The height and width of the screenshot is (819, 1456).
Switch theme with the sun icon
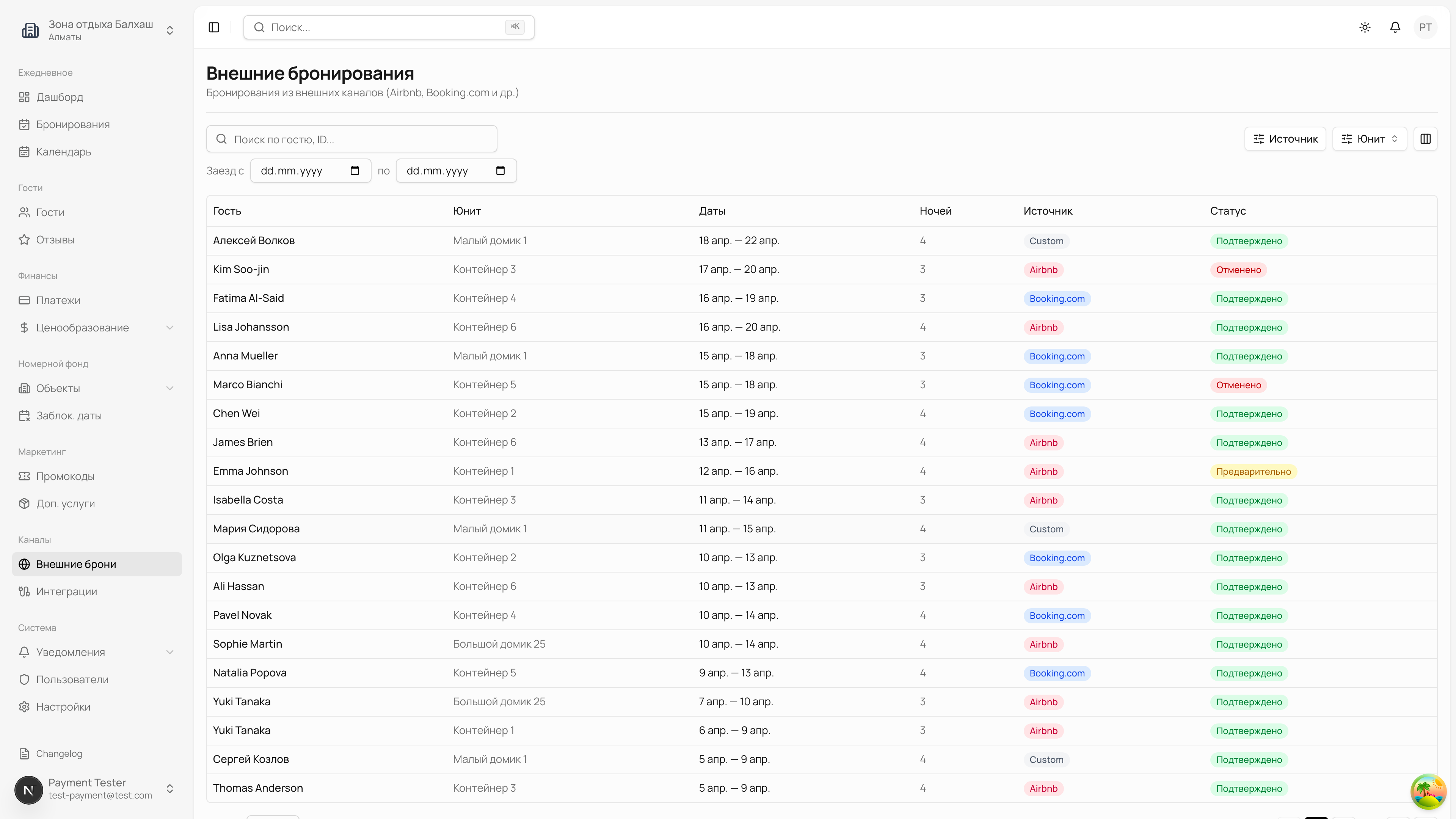coord(1365,27)
